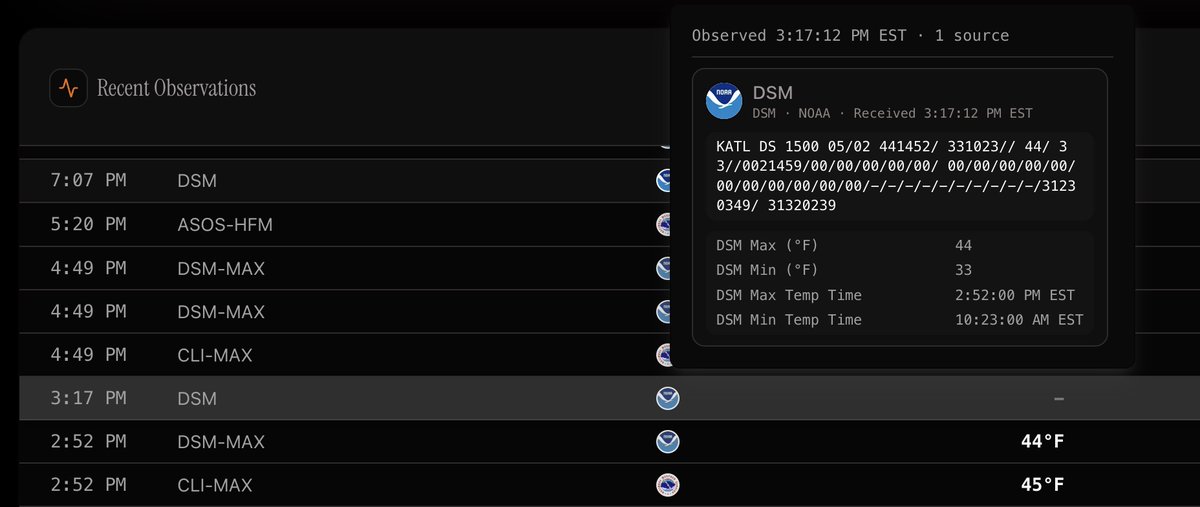Click the 'DSM Max Temp Time' label
The width and height of the screenshot is (1200, 507).
pyautogui.click(x=789, y=295)
